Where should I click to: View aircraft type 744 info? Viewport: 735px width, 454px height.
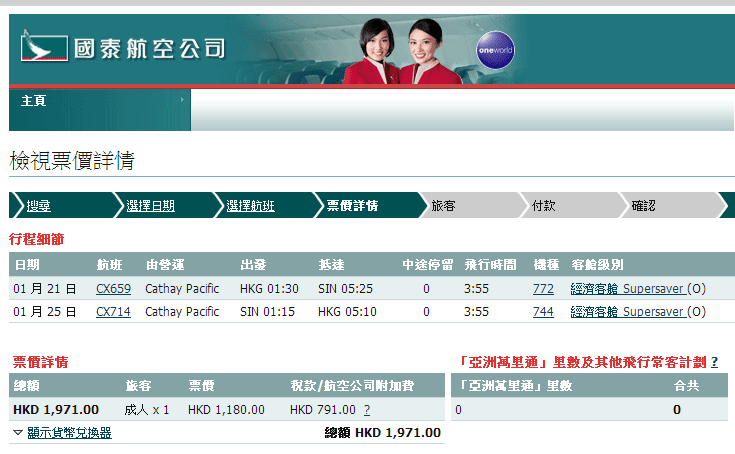(x=543, y=312)
